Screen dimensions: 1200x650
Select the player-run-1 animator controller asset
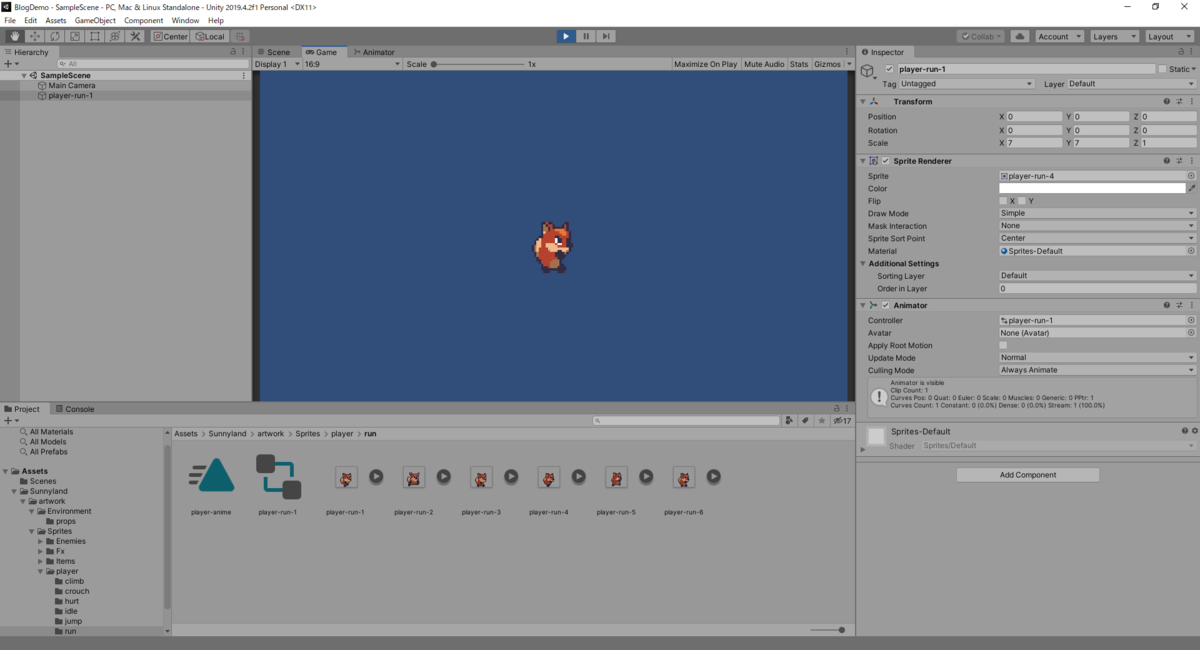(x=279, y=484)
